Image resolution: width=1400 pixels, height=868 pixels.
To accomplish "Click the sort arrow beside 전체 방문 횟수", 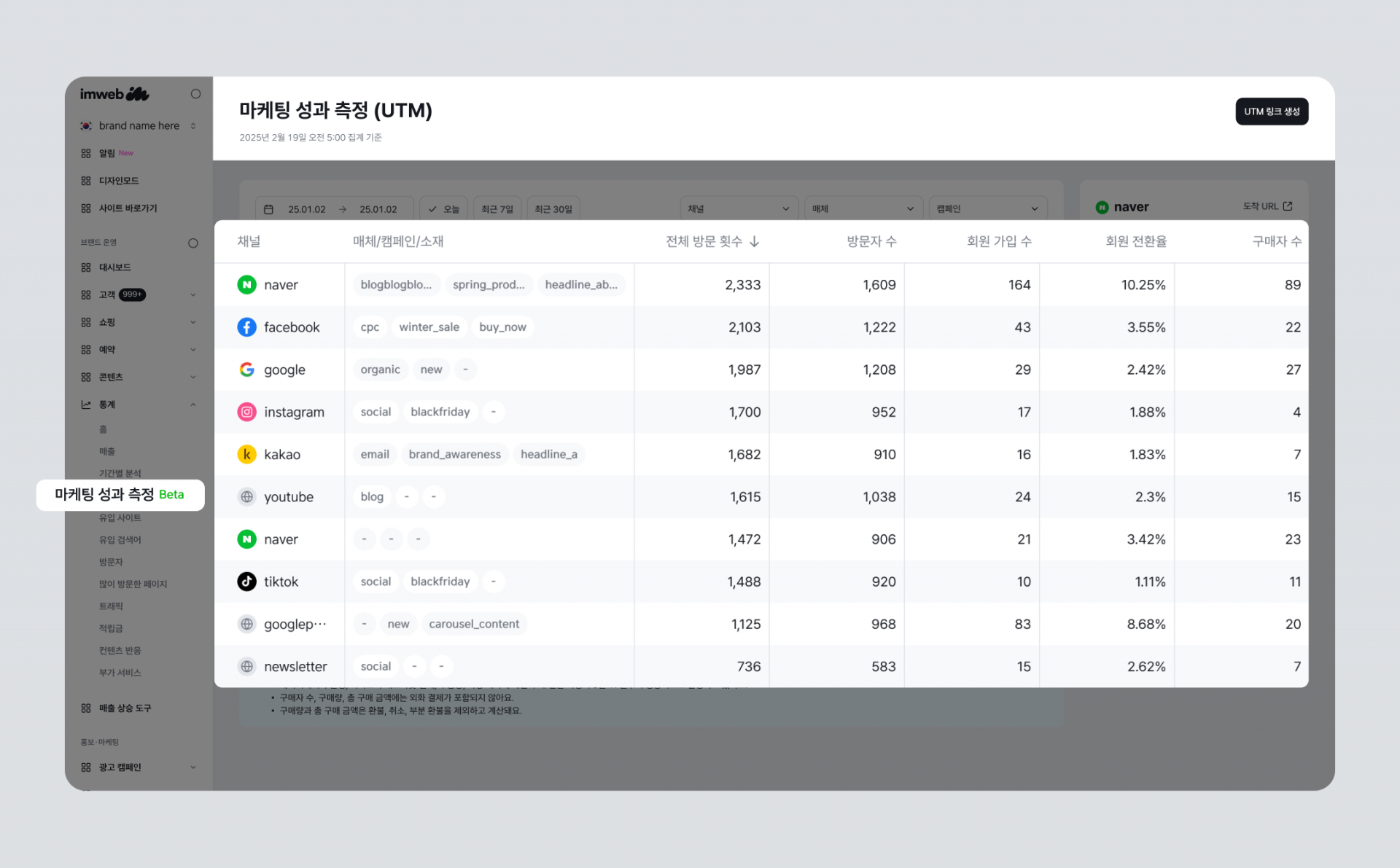I will click(755, 241).
